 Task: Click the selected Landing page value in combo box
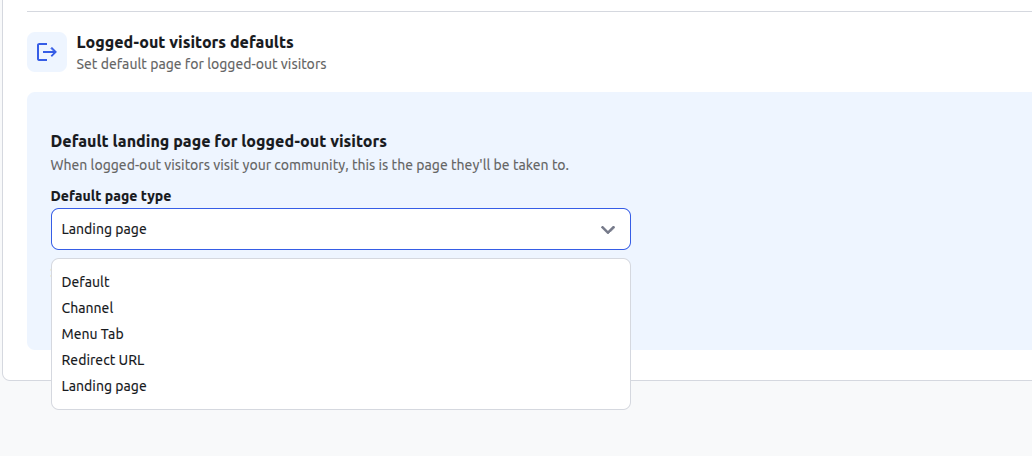(104, 229)
